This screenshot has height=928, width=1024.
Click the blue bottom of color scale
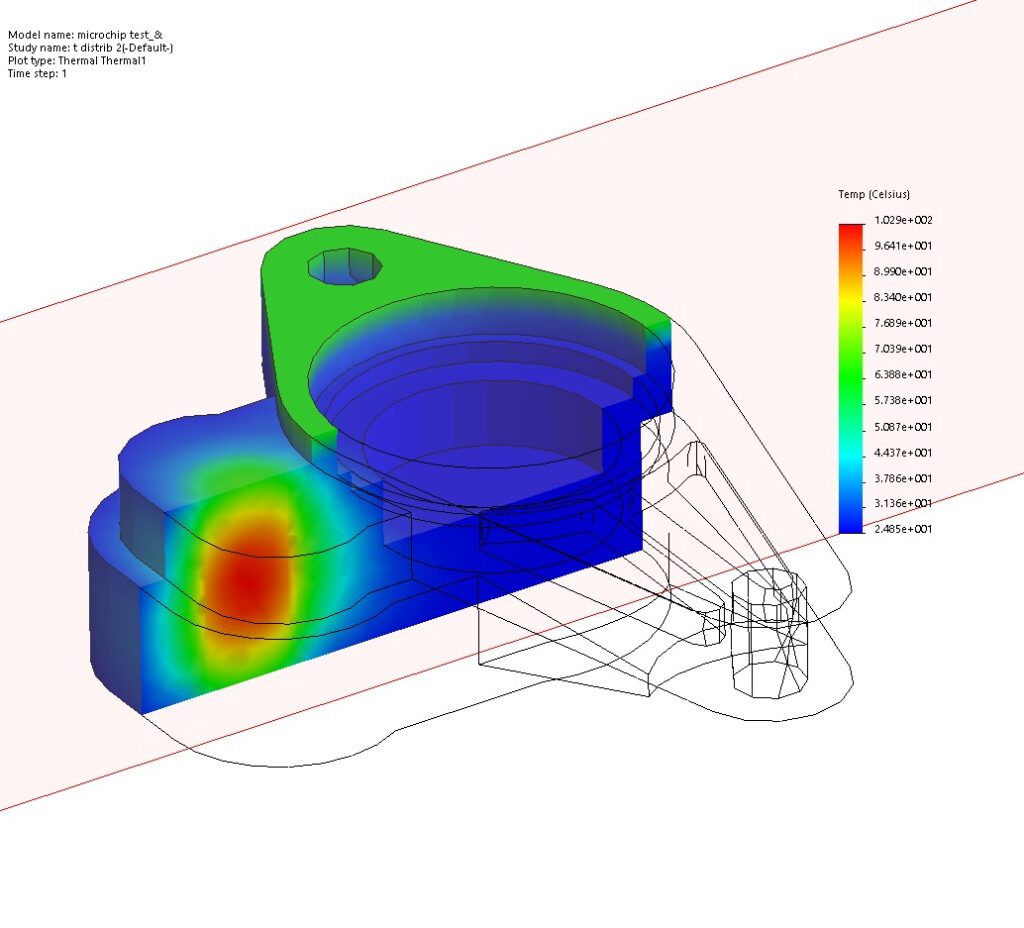[x=851, y=524]
